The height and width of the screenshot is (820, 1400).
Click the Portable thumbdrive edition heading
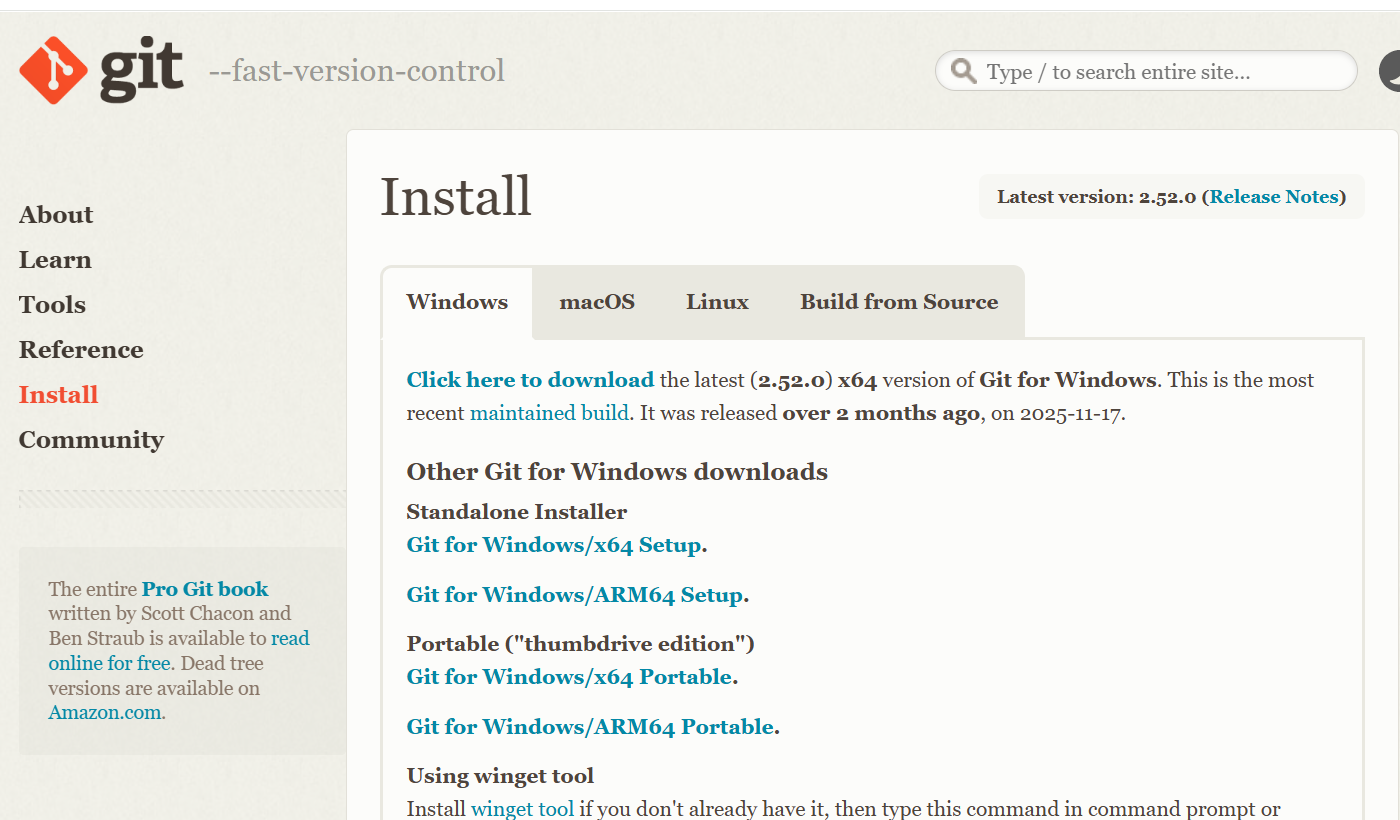pos(581,644)
